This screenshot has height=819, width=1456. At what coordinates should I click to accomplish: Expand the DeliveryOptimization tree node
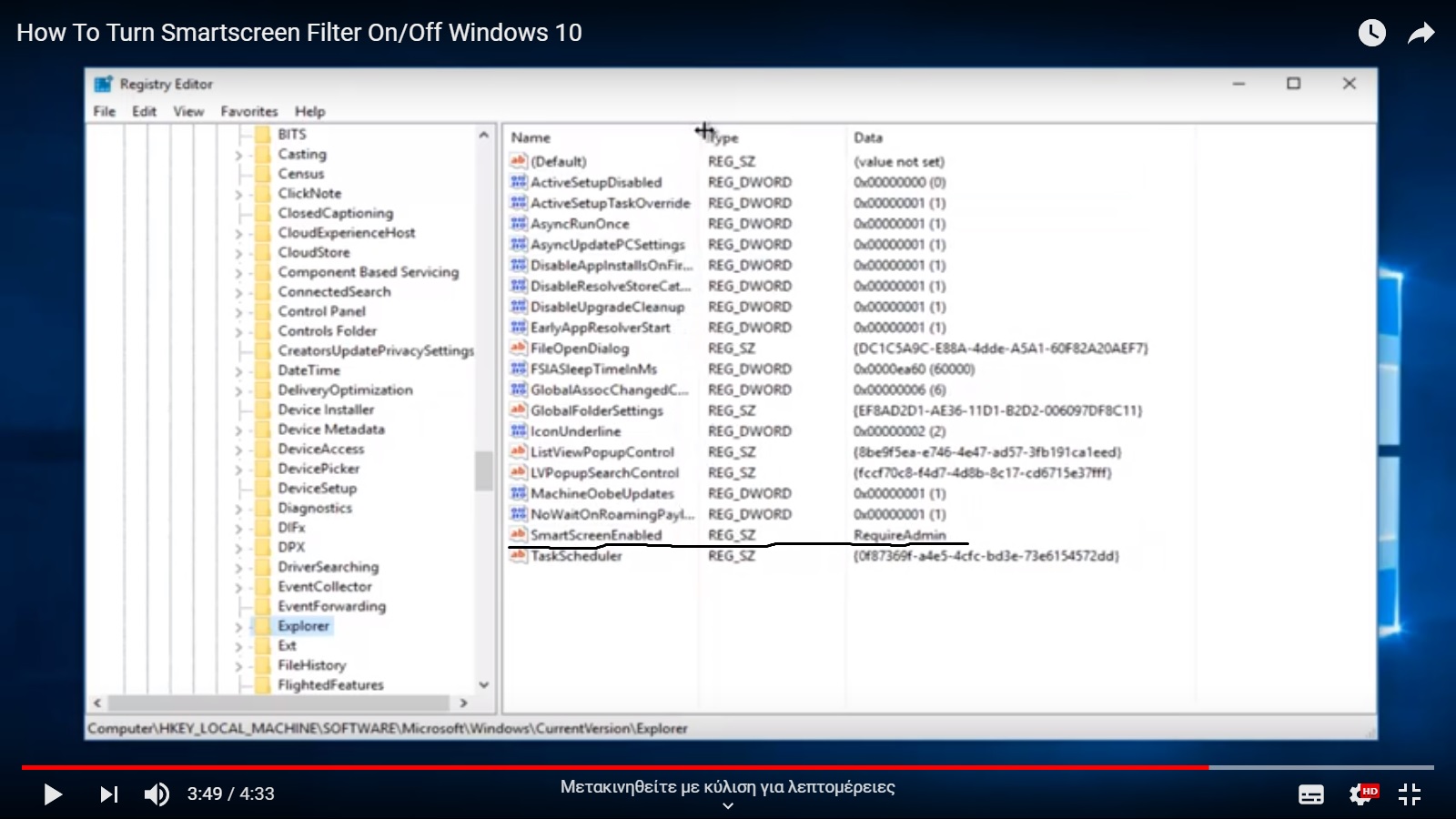[x=239, y=391]
